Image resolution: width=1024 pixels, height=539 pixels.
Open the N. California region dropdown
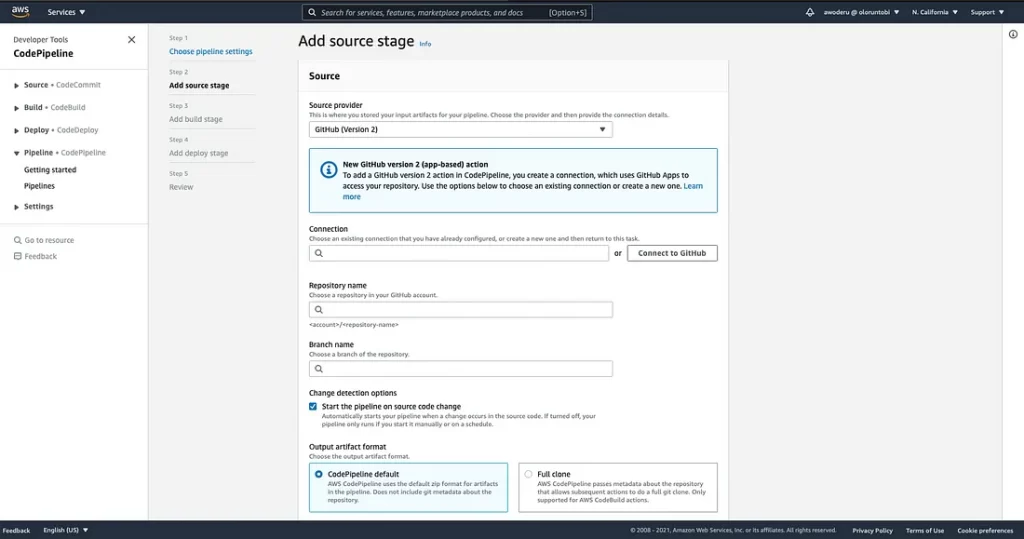[x=934, y=12]
